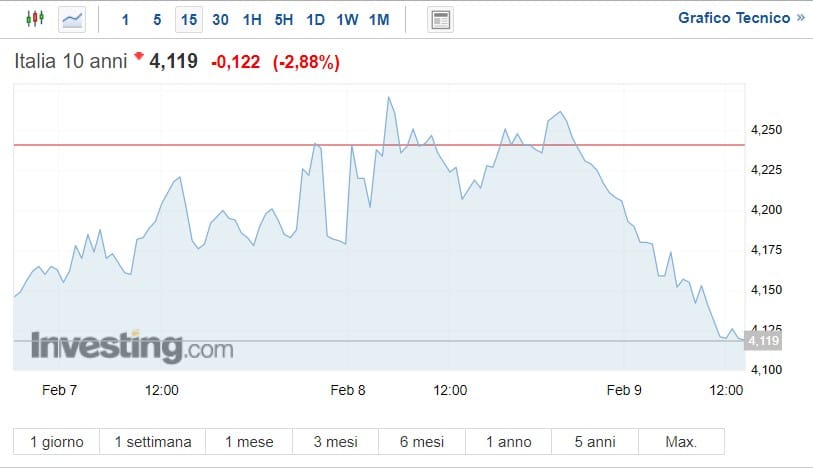Show the 1 giorno range

point(57,441)
